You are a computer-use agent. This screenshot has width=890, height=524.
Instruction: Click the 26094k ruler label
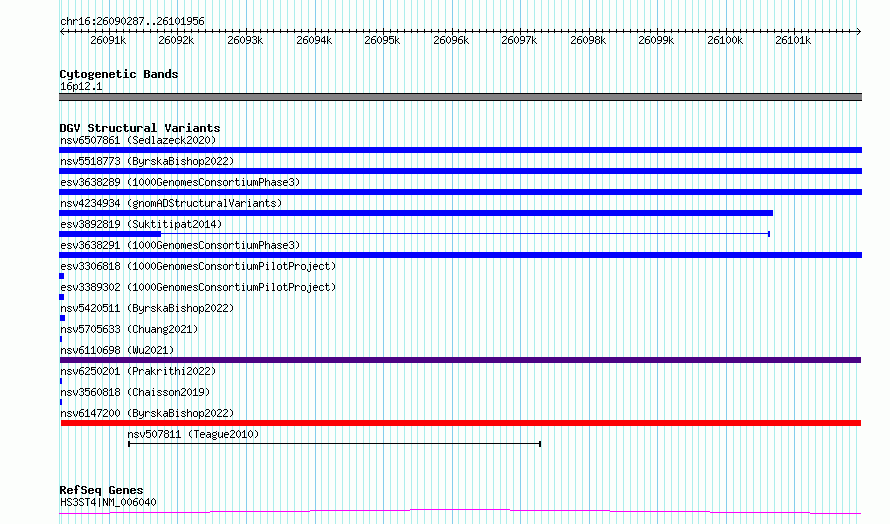tap(314, 40)
